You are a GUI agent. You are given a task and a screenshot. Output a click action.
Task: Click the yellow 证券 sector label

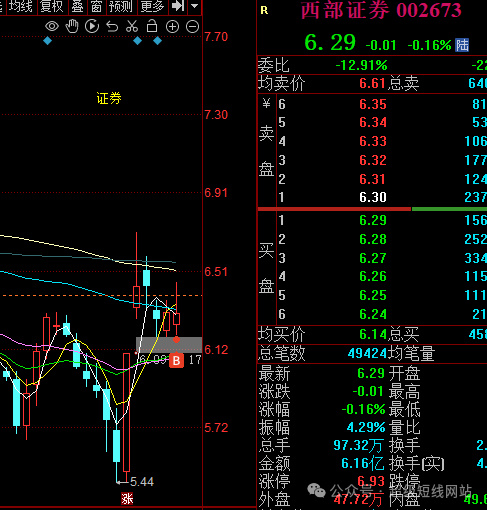click(109, 98)
